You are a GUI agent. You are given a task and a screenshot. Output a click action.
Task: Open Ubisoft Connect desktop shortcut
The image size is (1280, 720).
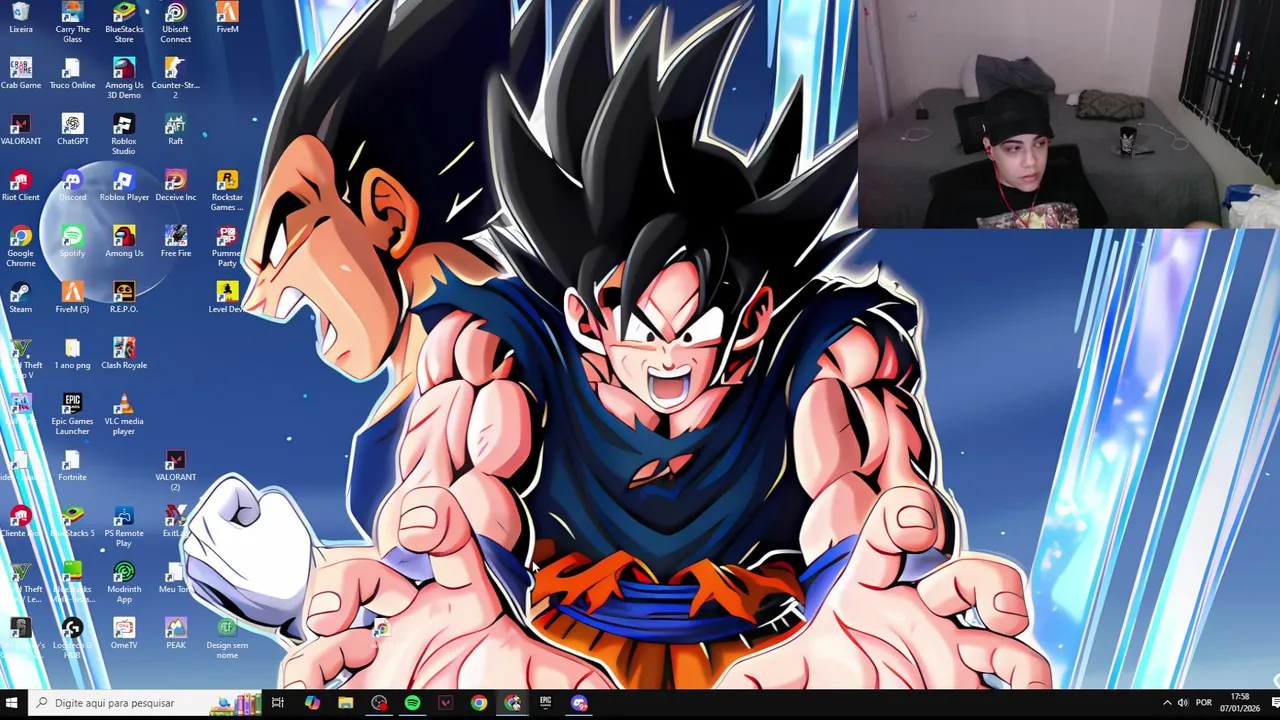click(175, 22)
